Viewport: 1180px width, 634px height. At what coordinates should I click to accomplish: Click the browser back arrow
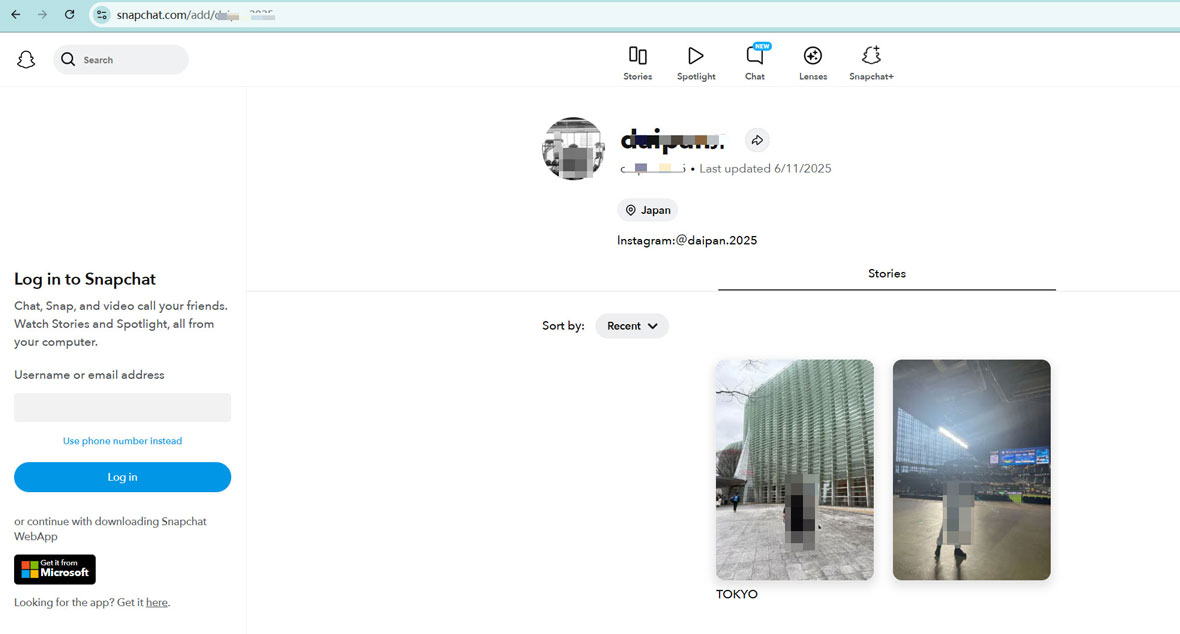(15, 14)
